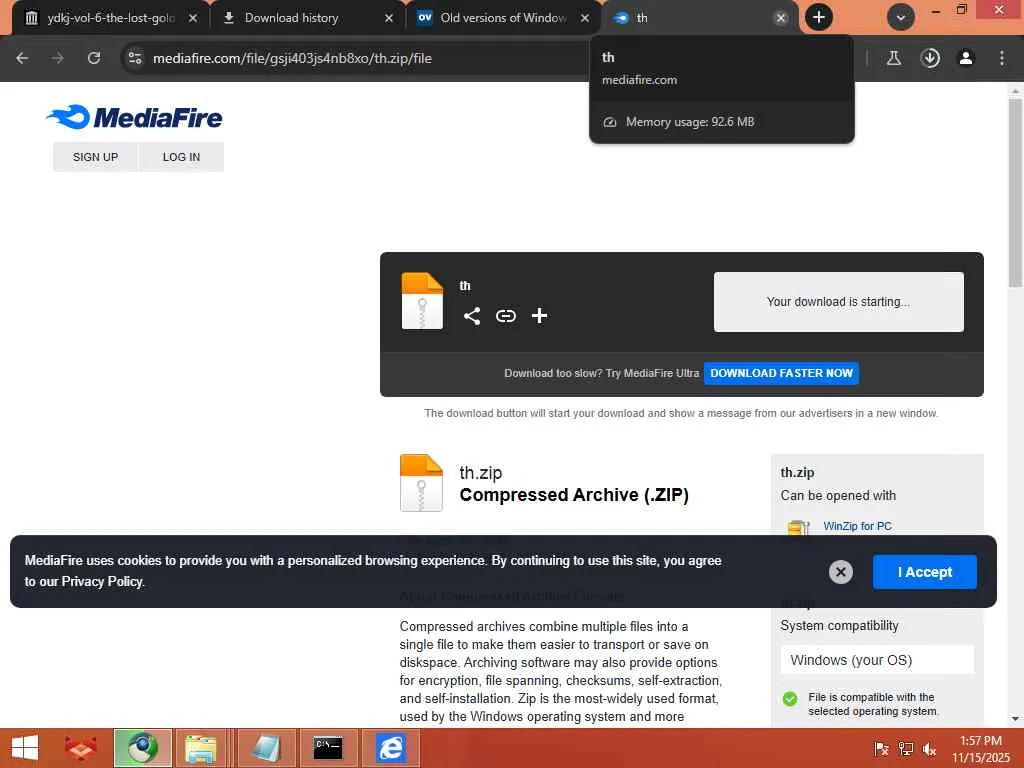Open the browser downloads icon

[x=930, y=58]
